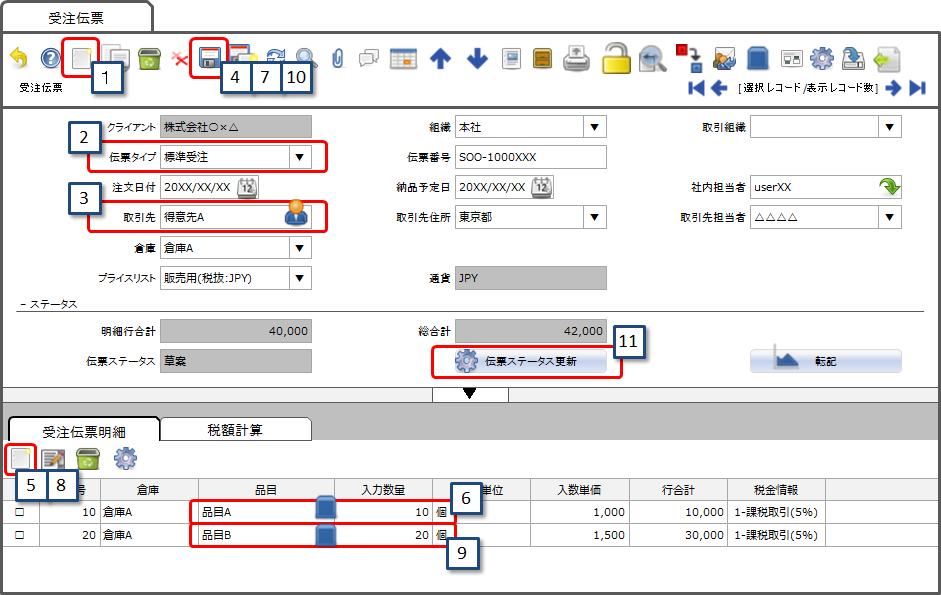Open product info blue cube toolbar icon
The image size is (941, 595).
(x=758, y=59)
